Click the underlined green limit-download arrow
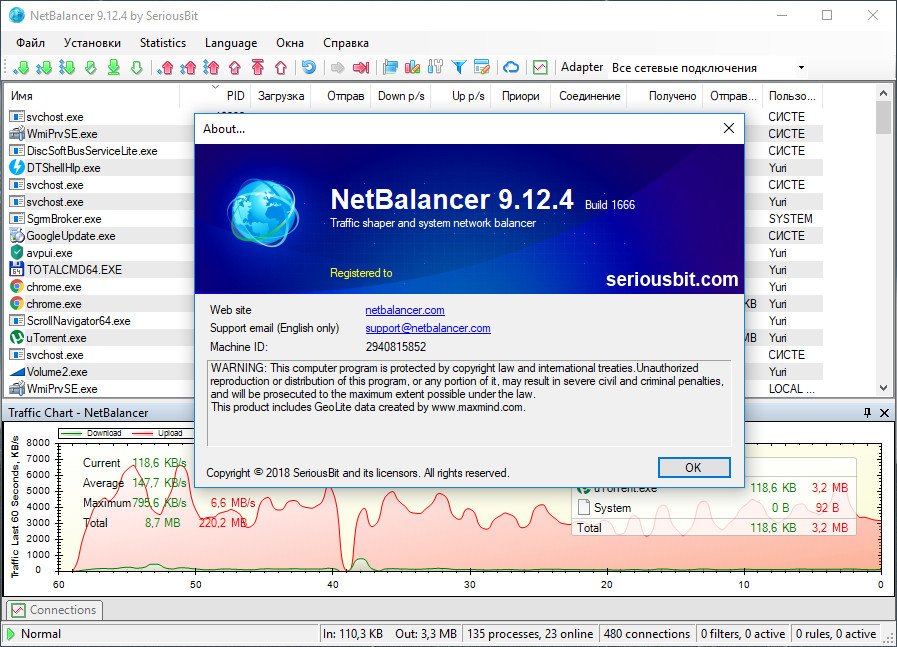The height and width of the screenshot is (647, 897). (x=114, y=68)
